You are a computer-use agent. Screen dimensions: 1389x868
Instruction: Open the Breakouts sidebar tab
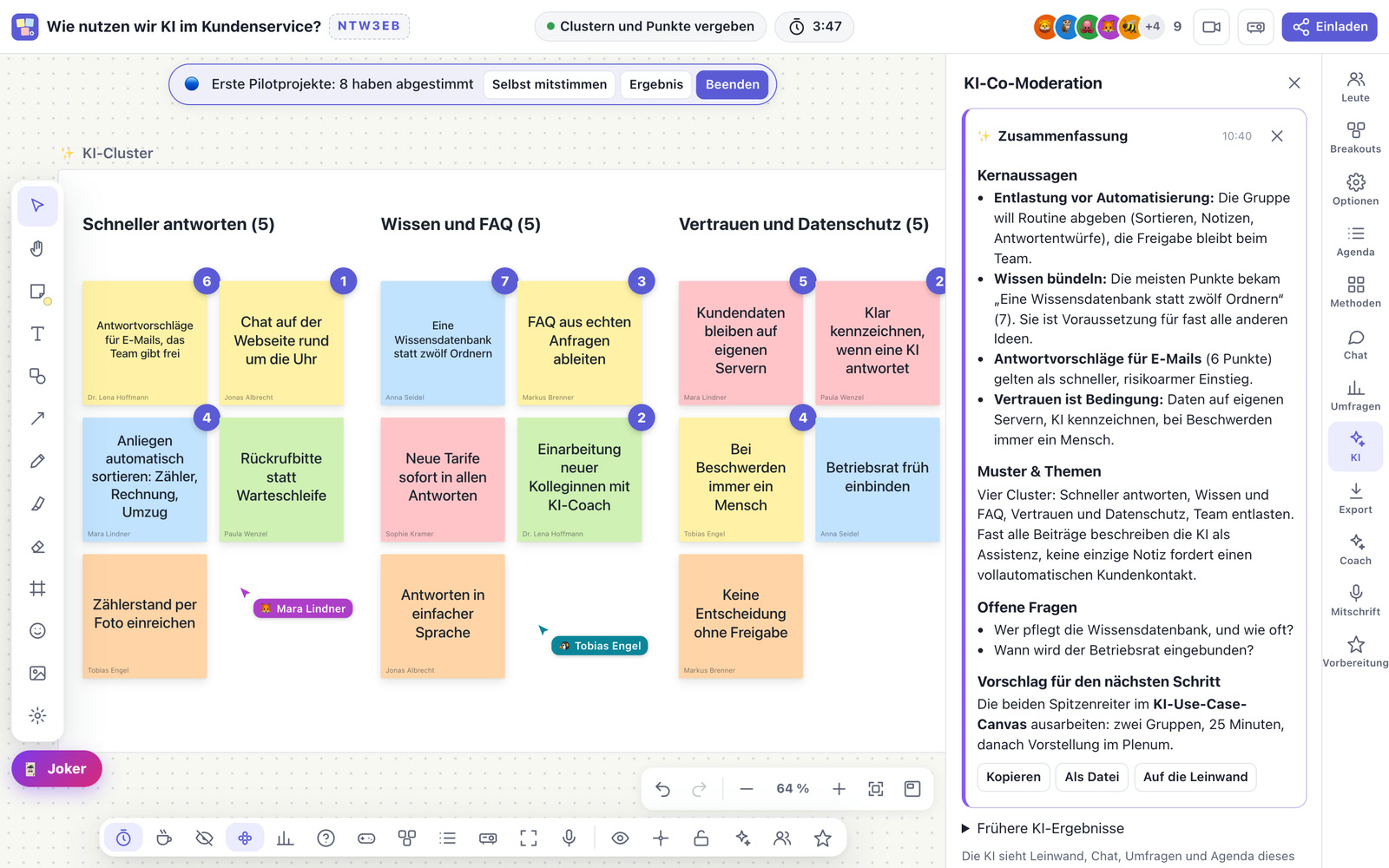pyautogui.click(x=1355, y=138)
